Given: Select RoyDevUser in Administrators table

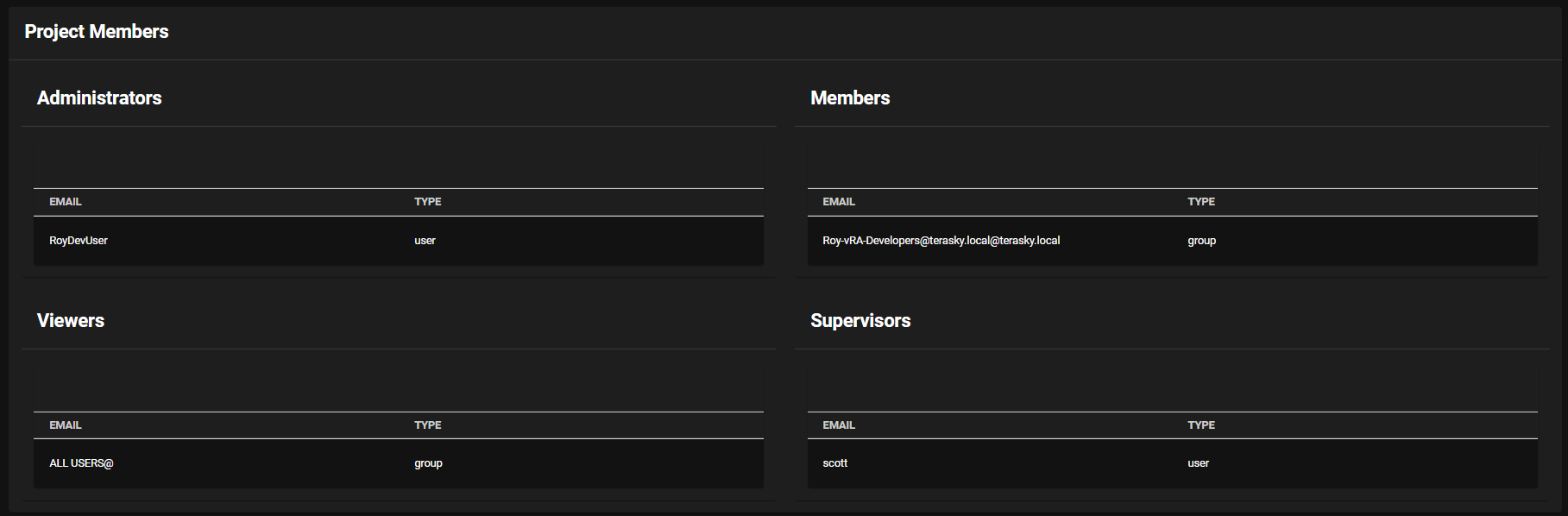Looking at the screenshot, I should pos(79,241).
